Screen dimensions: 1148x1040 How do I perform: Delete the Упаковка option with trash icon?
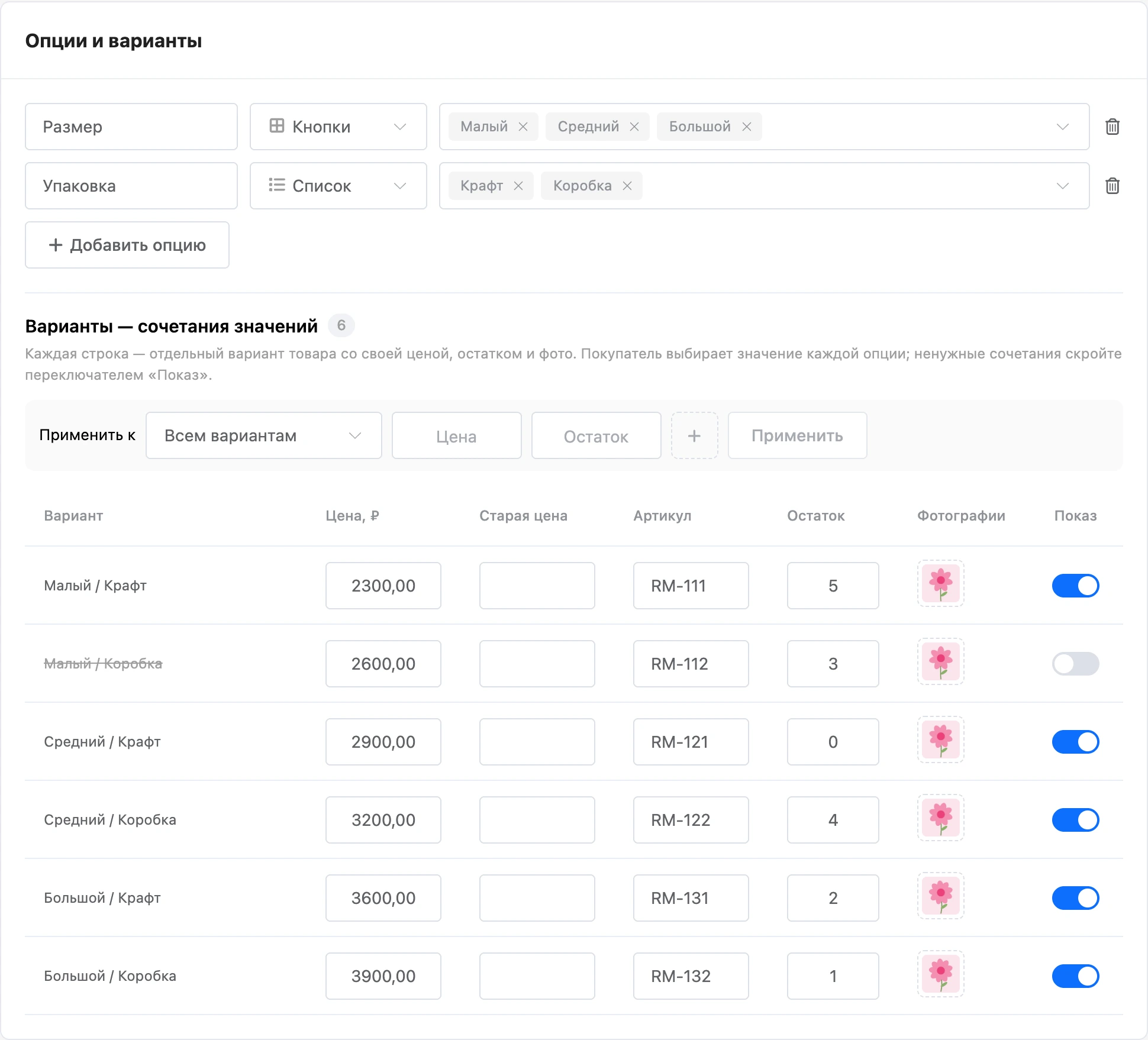click(1112, 186)
